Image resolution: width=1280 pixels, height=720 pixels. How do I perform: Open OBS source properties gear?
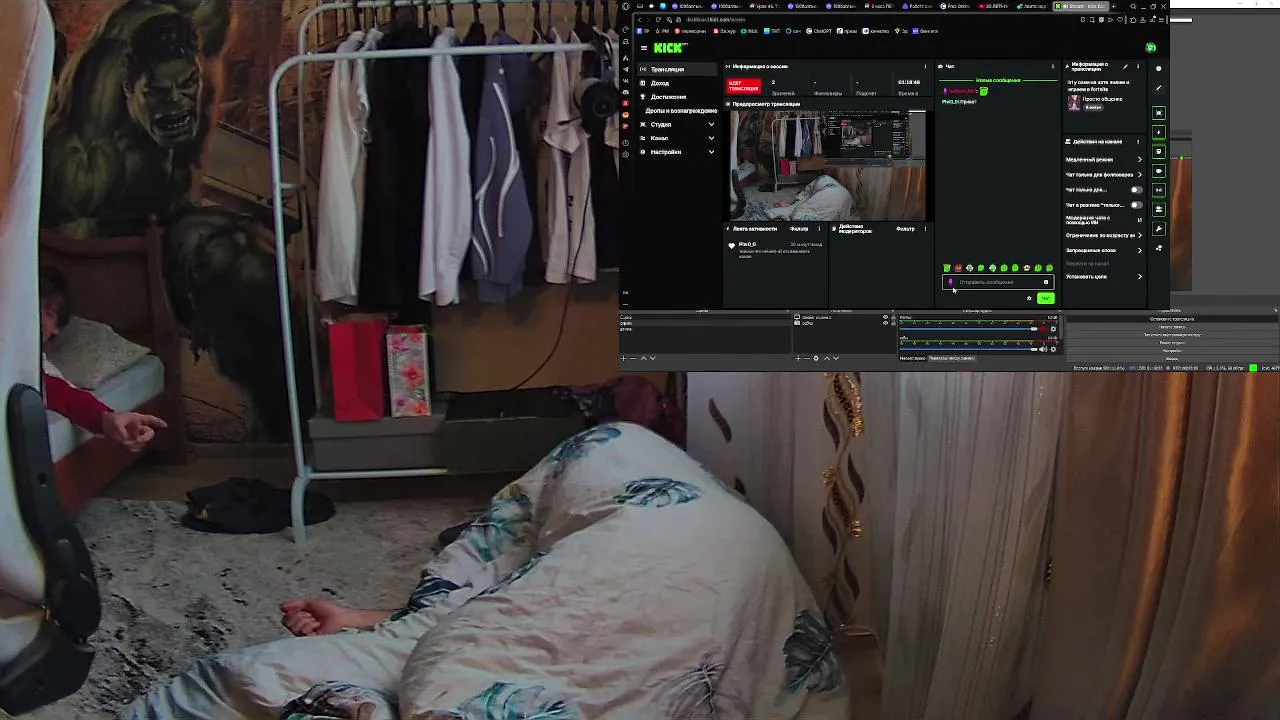tap(816, 358)
